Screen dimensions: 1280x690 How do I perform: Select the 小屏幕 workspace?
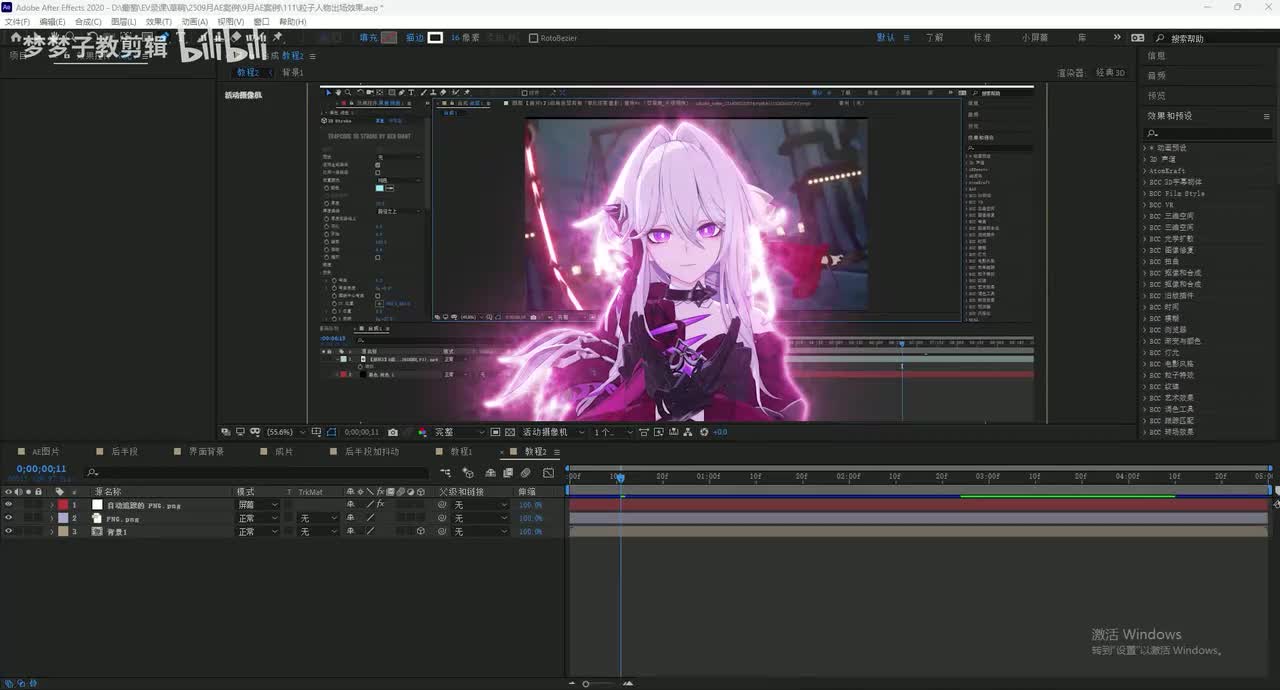pos(1035,38)
